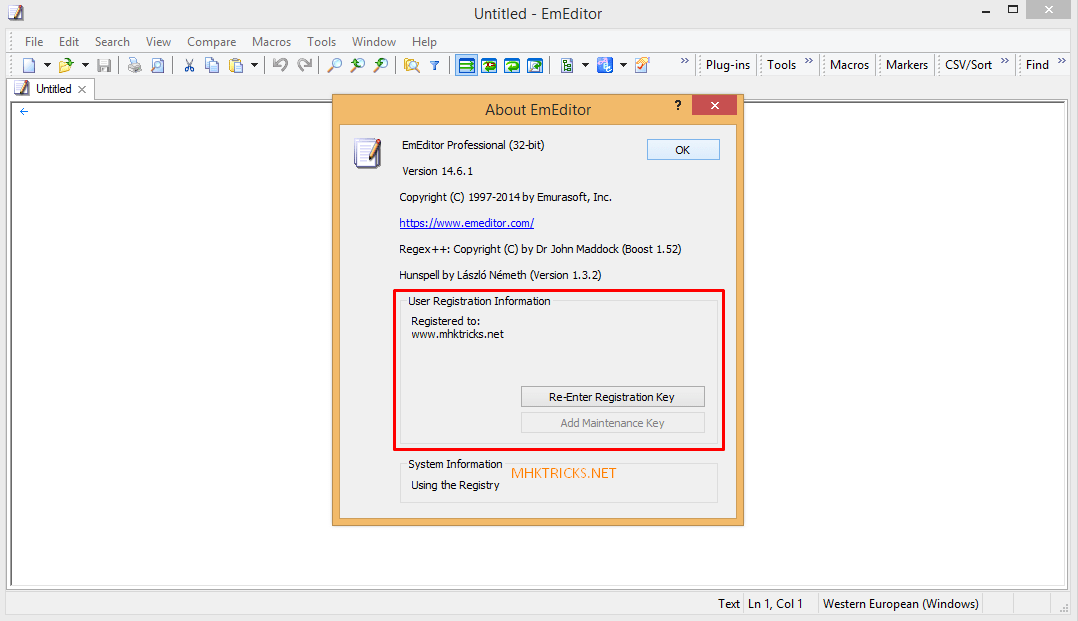Expand the ABC marker icon dropdown arrow
The width and height of the screenshot is (1078, 621).
[x=624, y=65]
